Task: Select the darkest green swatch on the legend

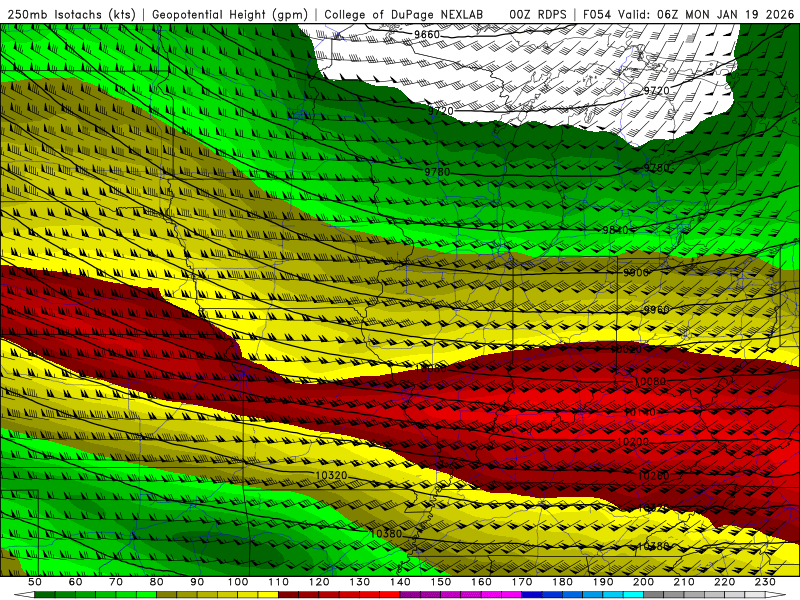Action: pyautogui.click(x=45, y=595)
